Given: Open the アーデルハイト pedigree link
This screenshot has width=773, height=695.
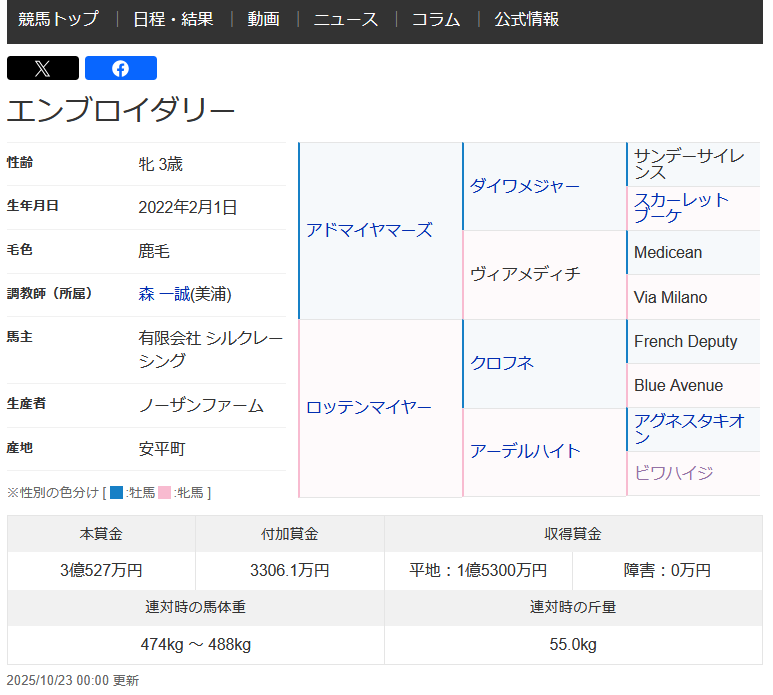Looking at the screenshot, I should pyautogui.click(x=525, y=451).
